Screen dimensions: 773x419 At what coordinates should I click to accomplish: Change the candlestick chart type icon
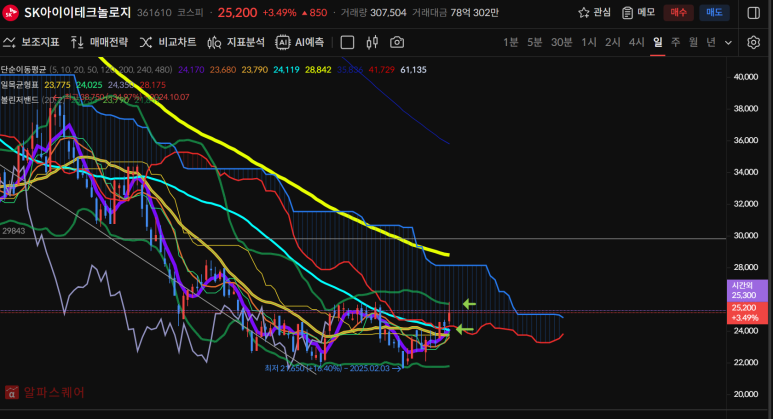(x=372, y=43)
